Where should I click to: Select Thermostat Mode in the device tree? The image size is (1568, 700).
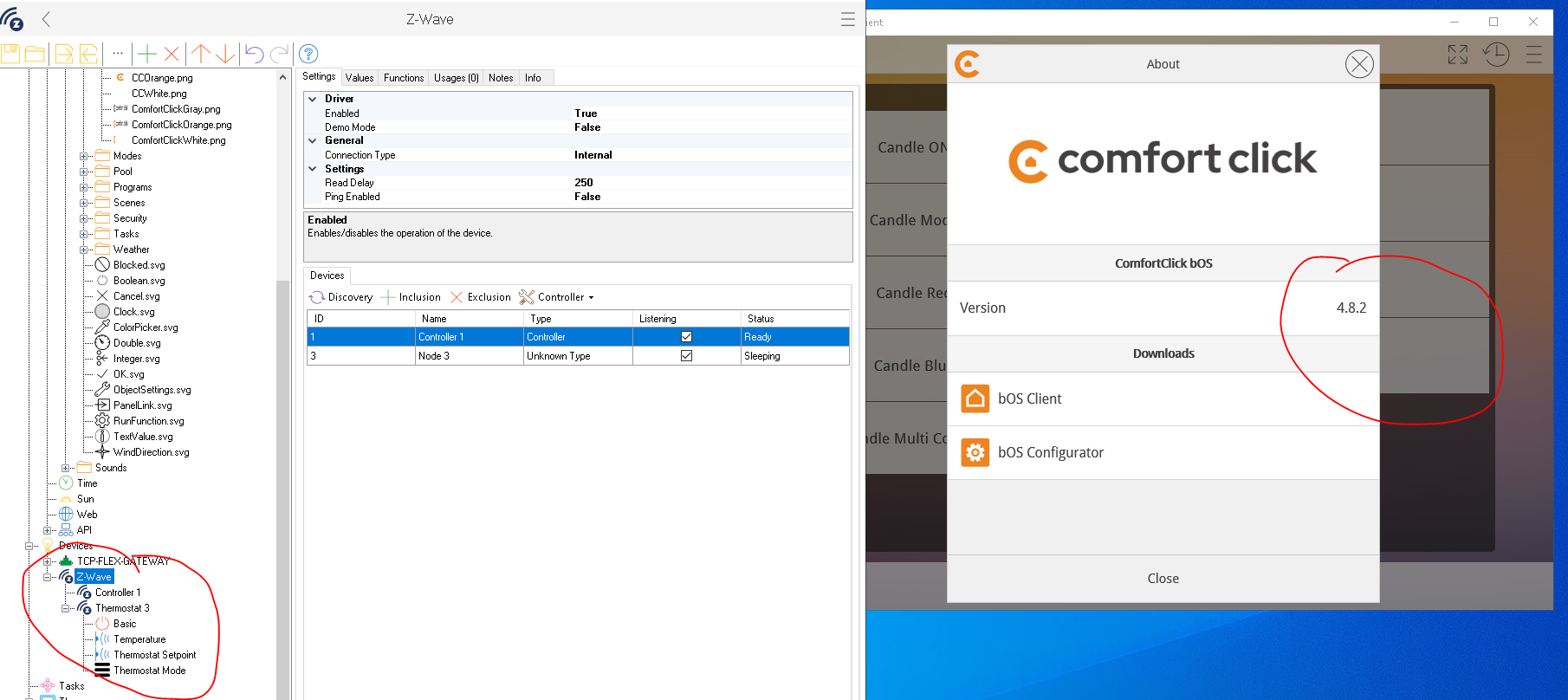tap(149, 671)
